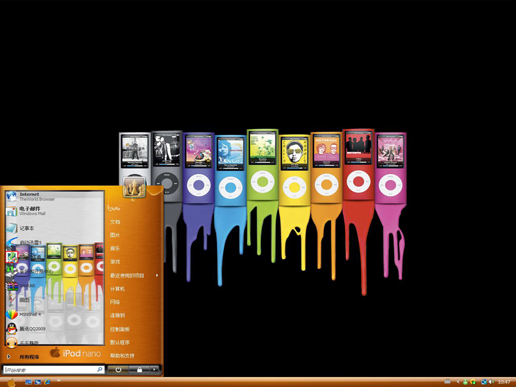This screenshot has height=387, width=516.
Task: Open Internet Explorer in quick launch
Action: point(47,382)
